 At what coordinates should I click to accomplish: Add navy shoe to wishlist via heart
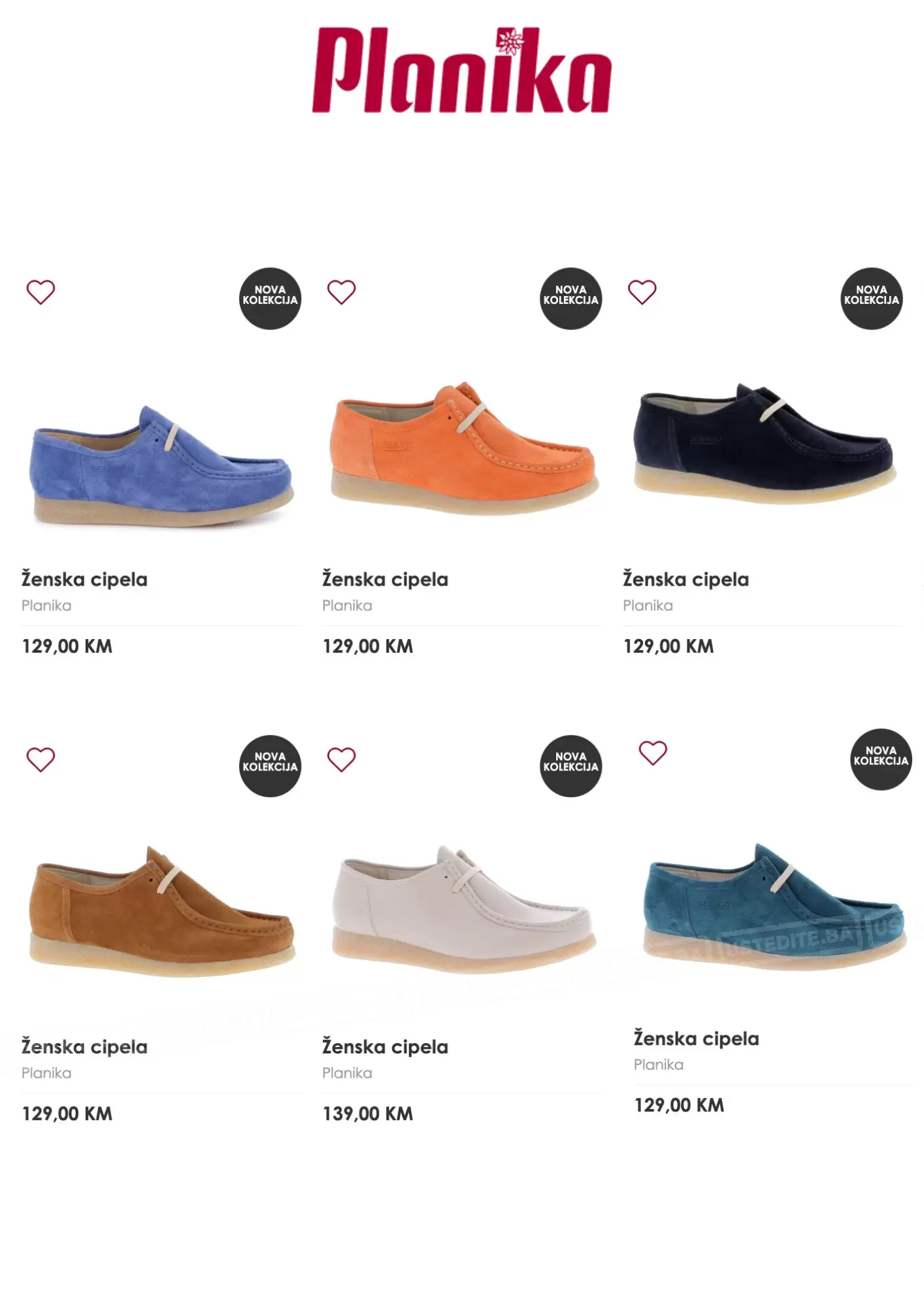click(642, 292)
